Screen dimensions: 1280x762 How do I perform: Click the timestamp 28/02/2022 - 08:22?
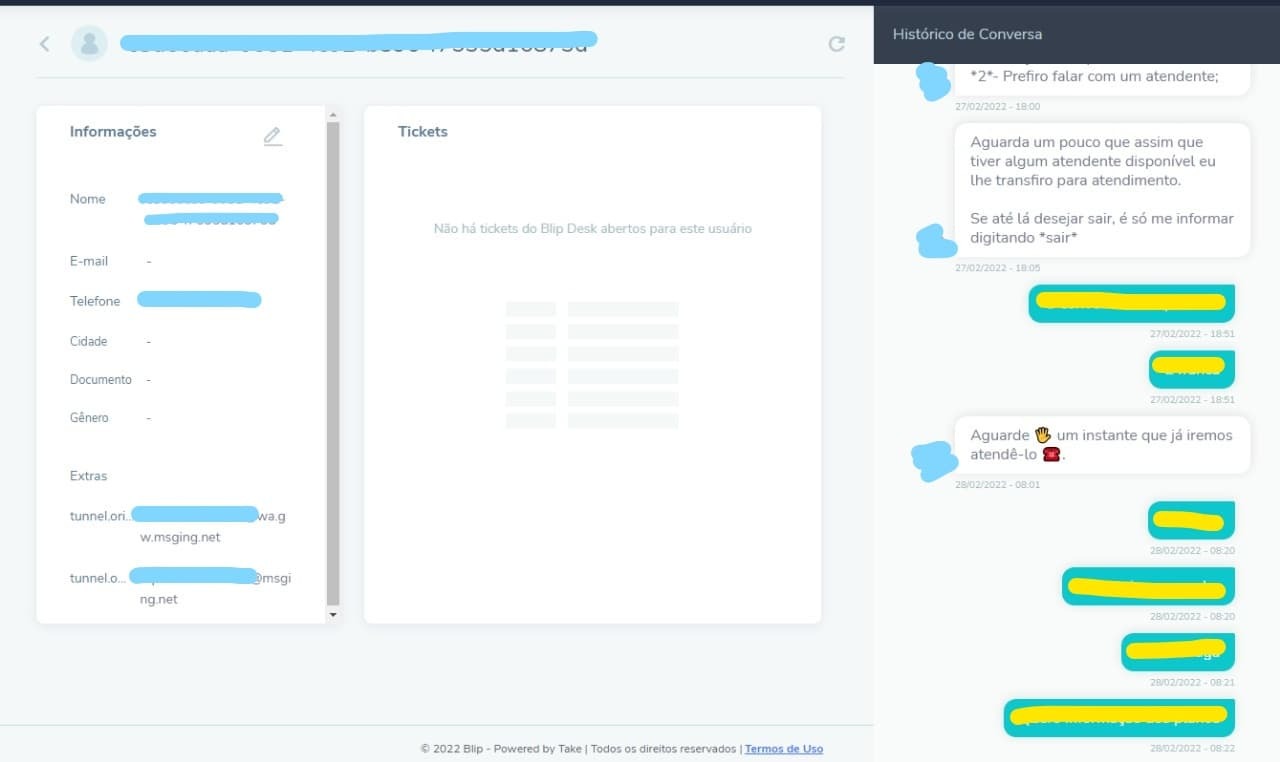[x=1192, y=748]
